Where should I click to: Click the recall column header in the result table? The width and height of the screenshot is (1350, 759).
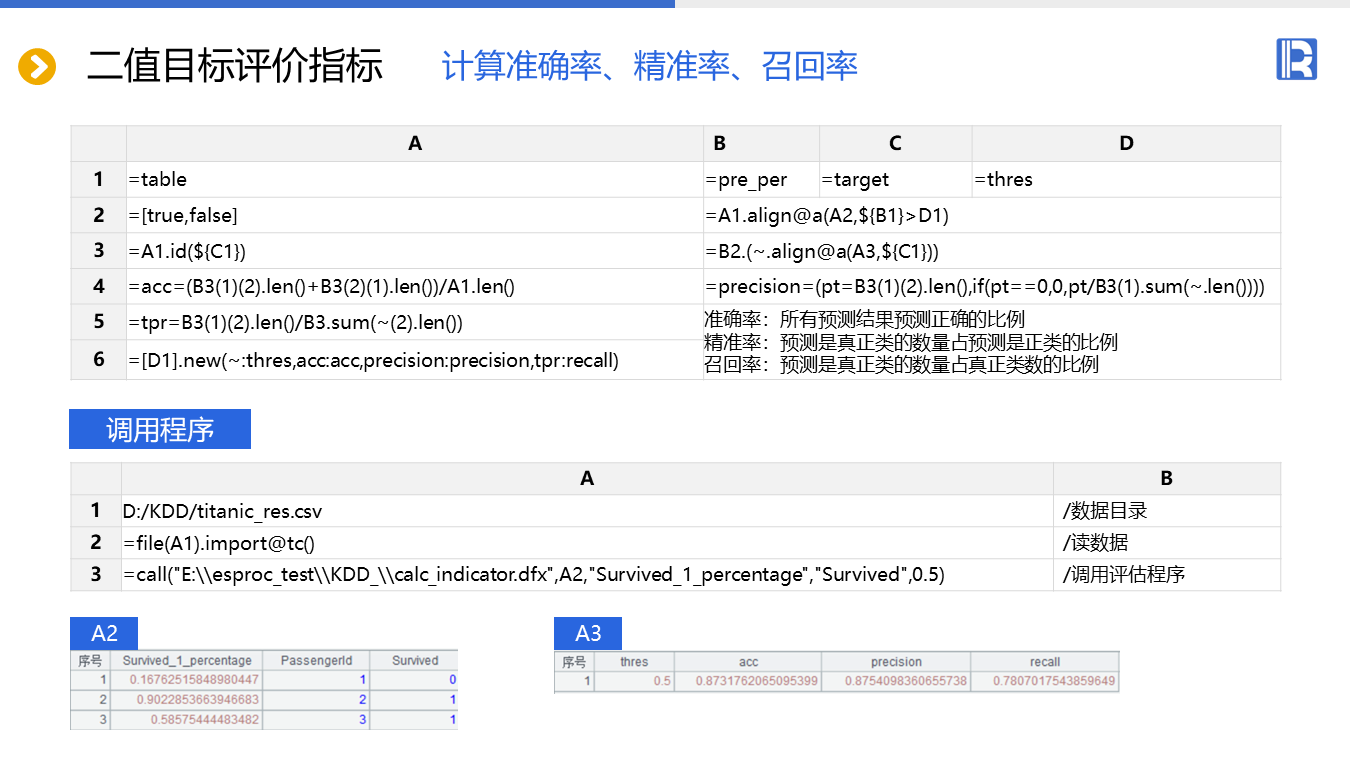[x=1044, y=662]
